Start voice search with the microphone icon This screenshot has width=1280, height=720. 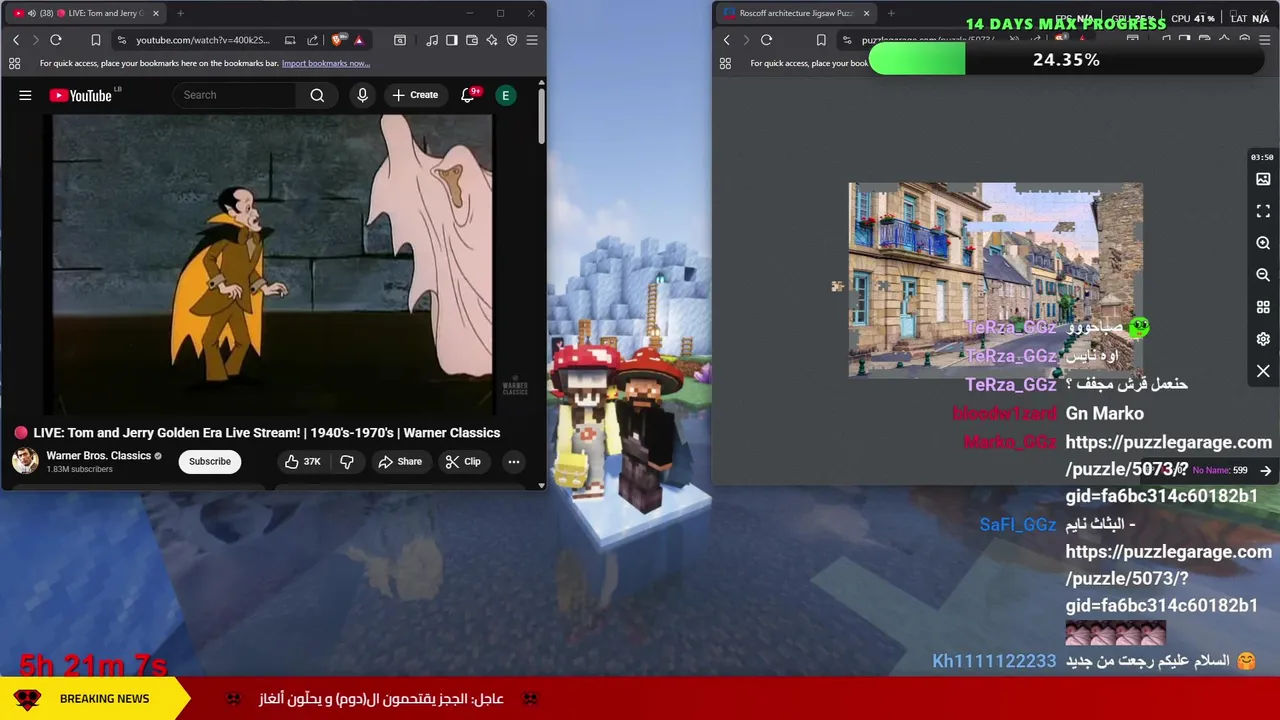tap(362, 95)
